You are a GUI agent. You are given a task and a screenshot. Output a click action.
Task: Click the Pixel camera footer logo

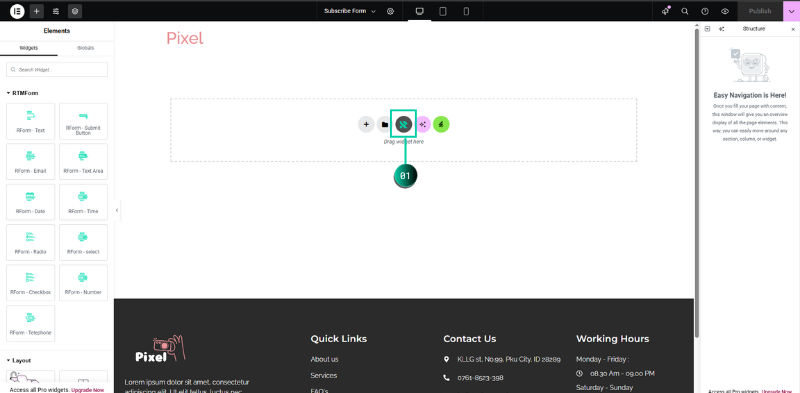tap(160, 349)
